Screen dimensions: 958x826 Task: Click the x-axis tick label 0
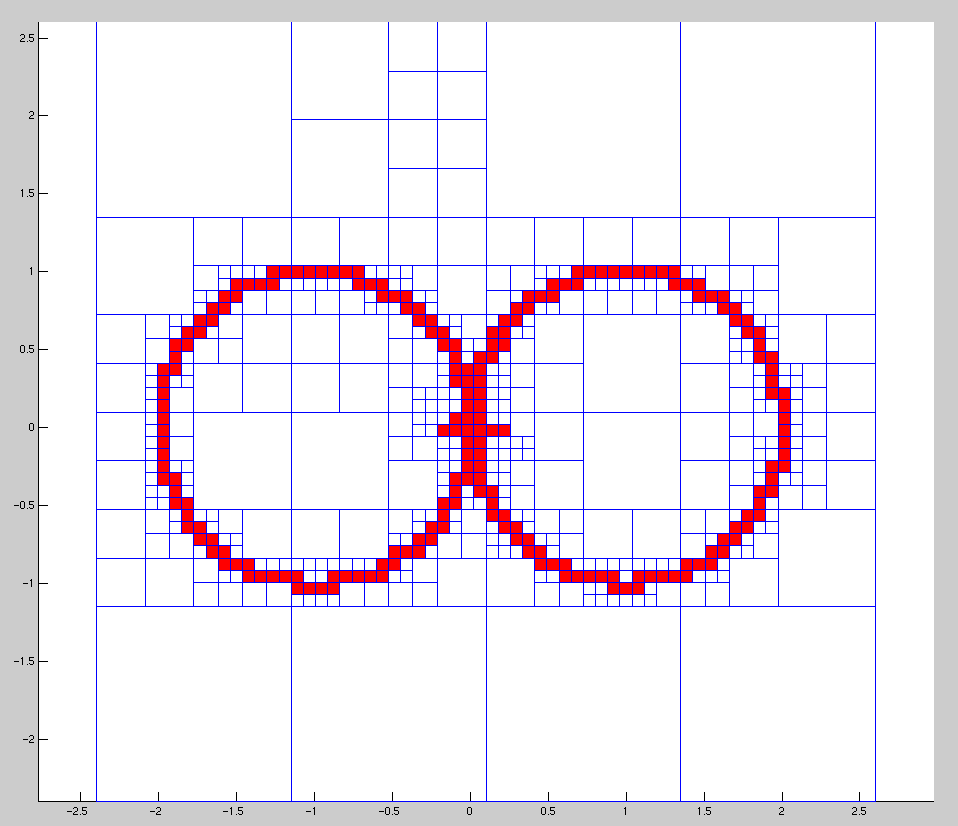[469, 811]
